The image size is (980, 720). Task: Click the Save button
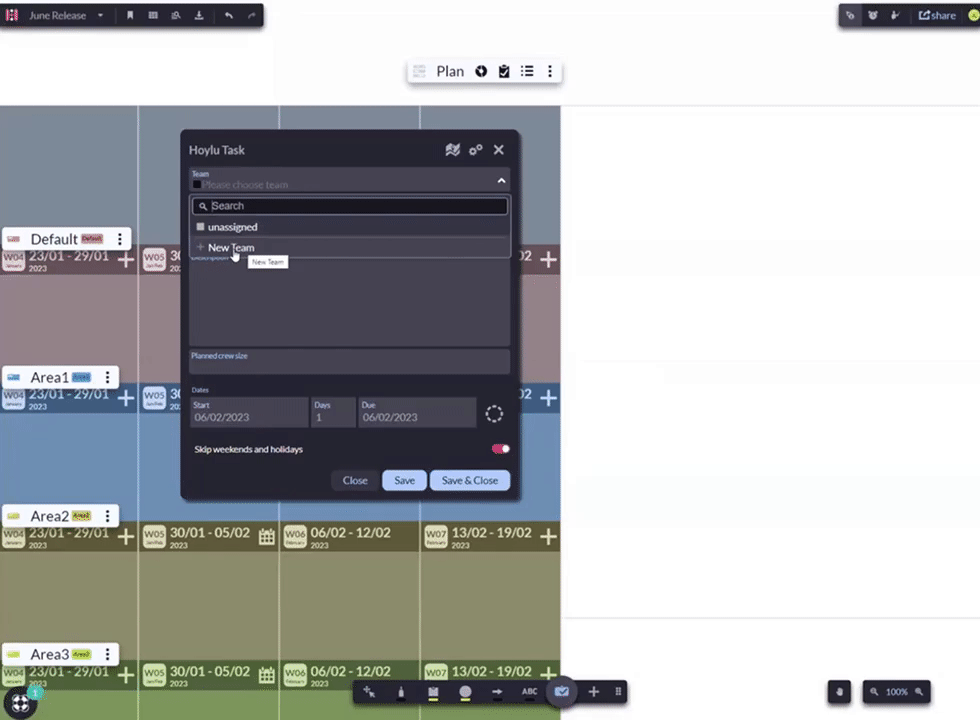404,480
